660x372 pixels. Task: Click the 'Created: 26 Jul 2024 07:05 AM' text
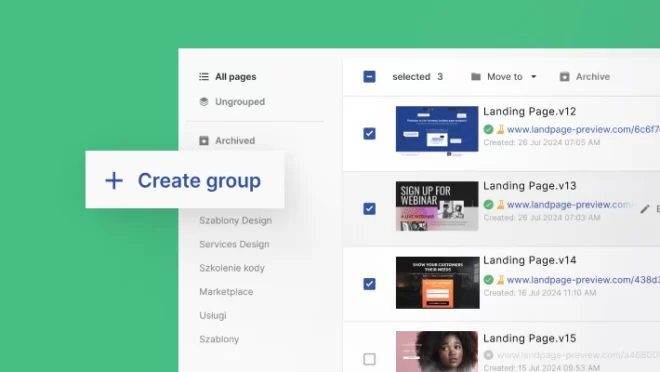pyautogui.click(x=542, y=143)
